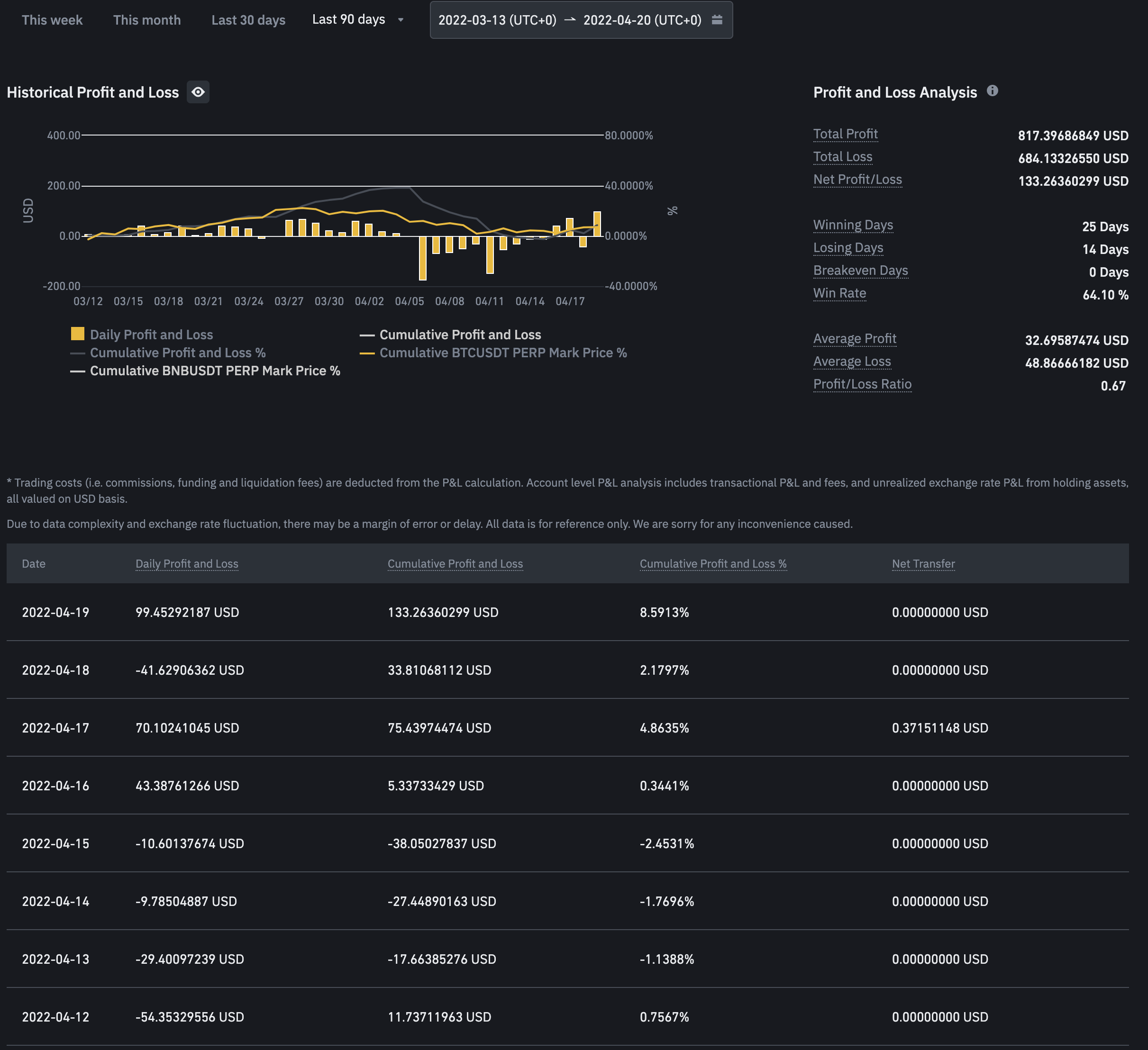Viewport: 1148px width, 1050px height.
Task: Select the This month tab
Action: (146, 20)
